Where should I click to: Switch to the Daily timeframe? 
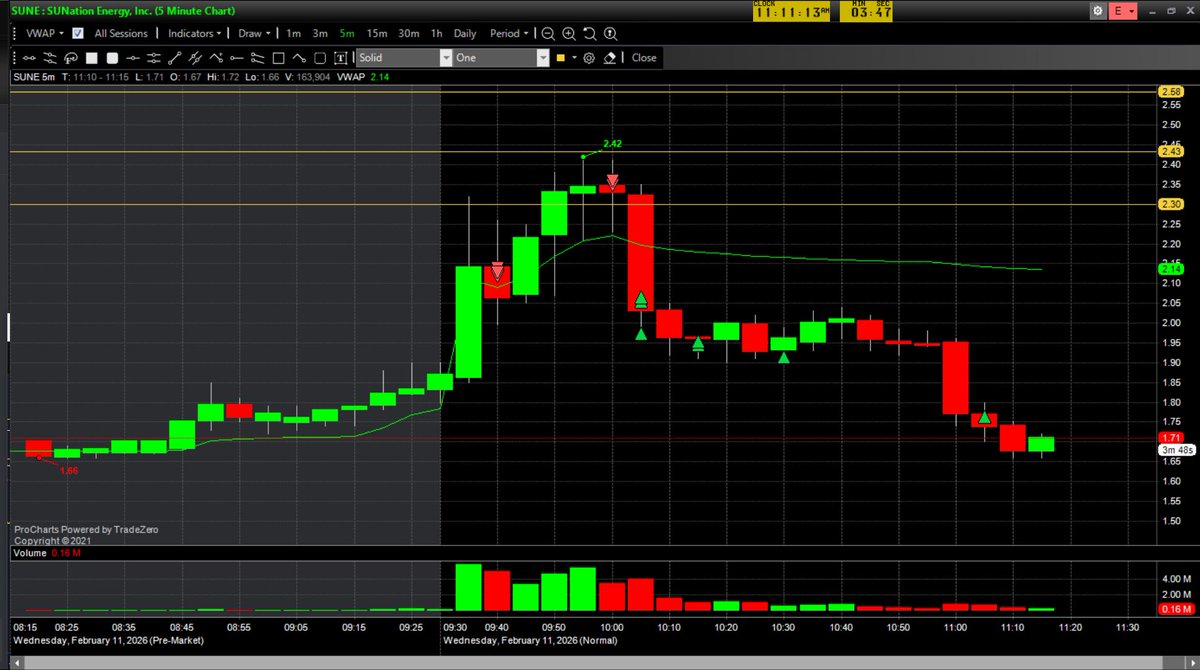[465, 33]
